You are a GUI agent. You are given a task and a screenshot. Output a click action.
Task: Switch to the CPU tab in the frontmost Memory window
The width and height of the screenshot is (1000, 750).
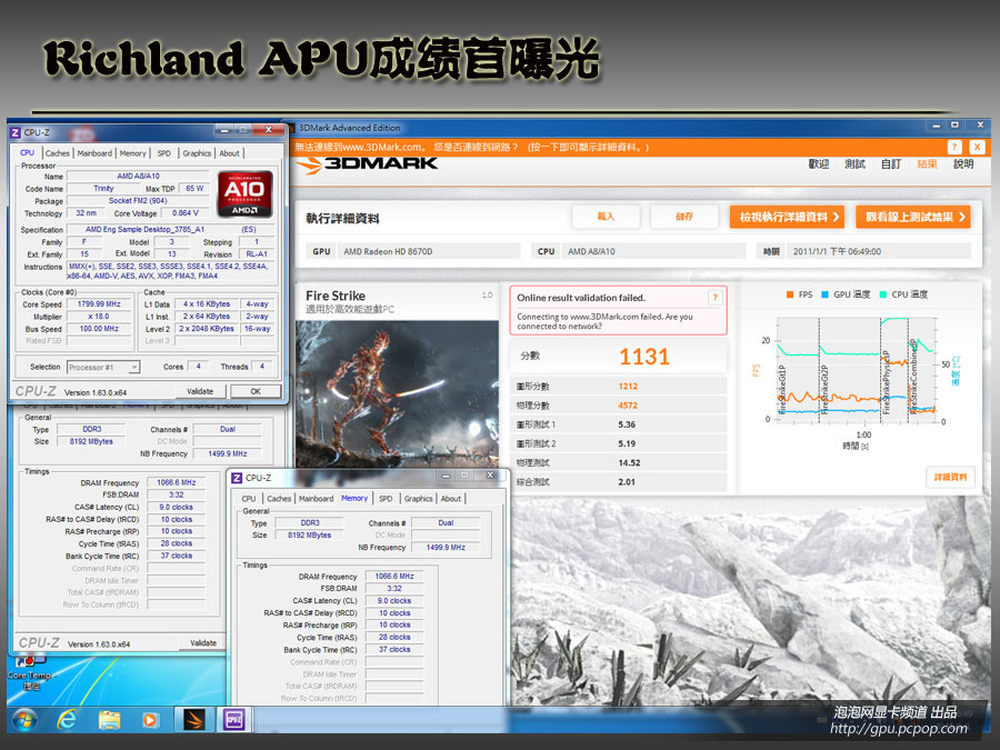point(249,499)
